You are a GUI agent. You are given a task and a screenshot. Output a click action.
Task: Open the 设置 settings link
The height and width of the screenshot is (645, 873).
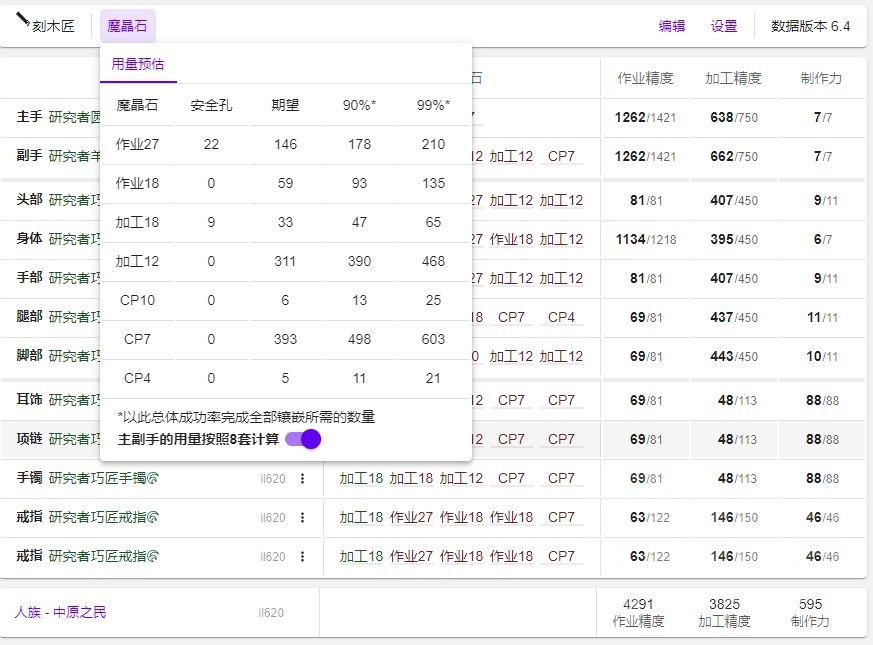[724, 27]
